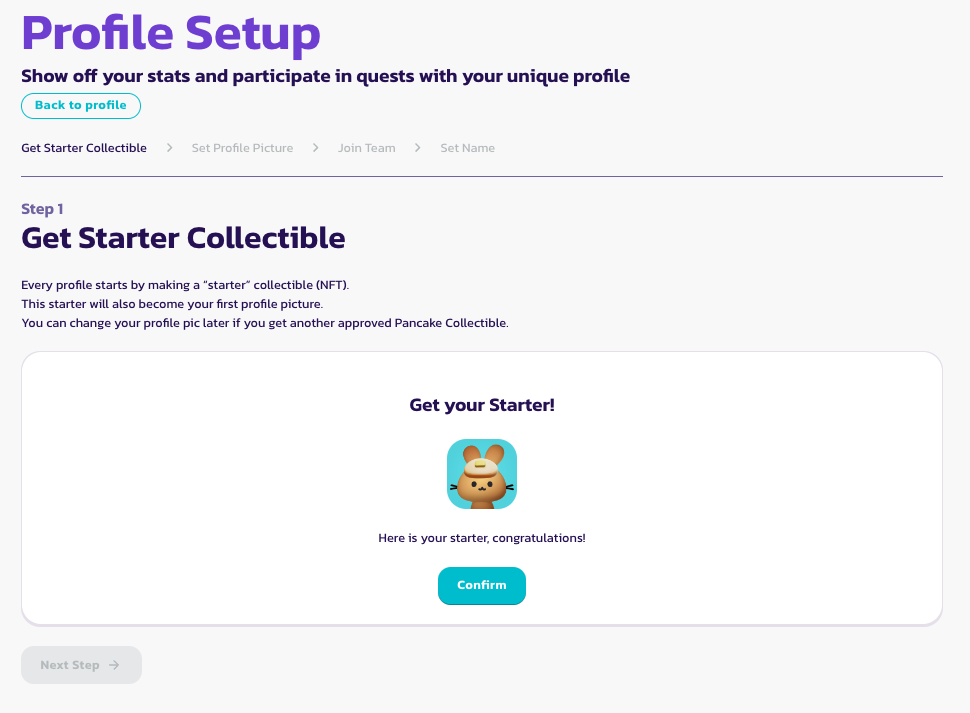
Task: Click the Step 1 label
Action: 42,209
